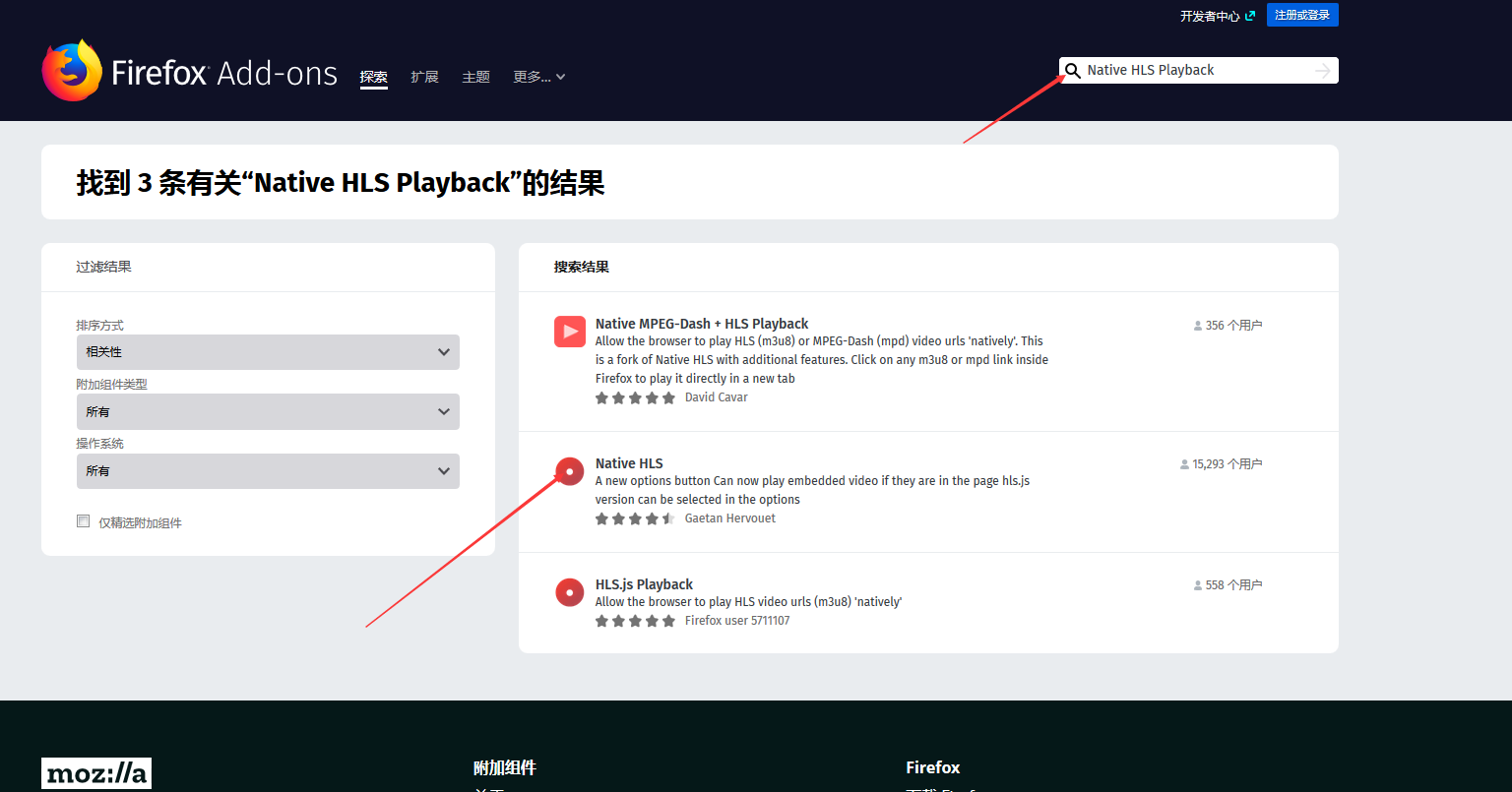1512x792 pixels.
Task: Click the red Native HLS add-on icon
Action: point(569,471)
